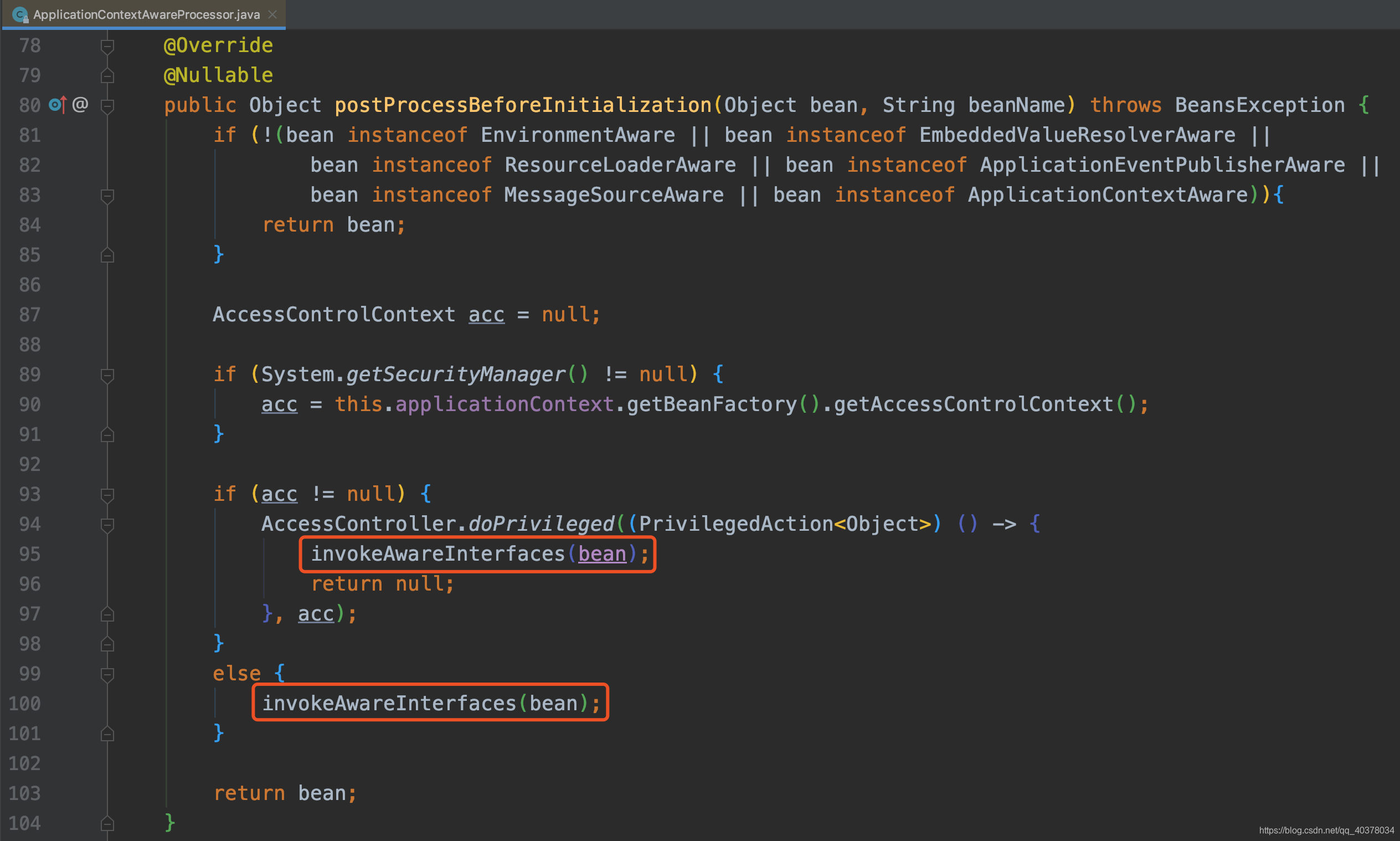Collapse the else-block fold marker at line 99

[107, 674]
